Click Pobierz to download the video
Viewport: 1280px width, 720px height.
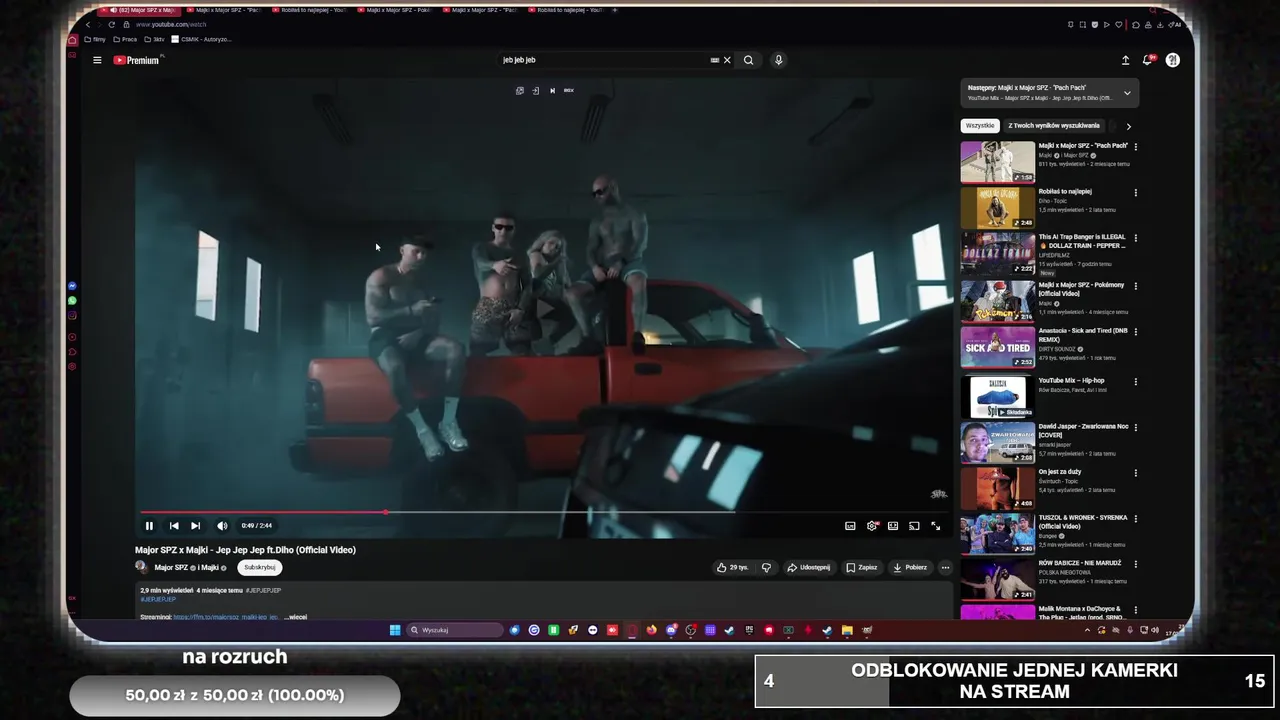910,567
